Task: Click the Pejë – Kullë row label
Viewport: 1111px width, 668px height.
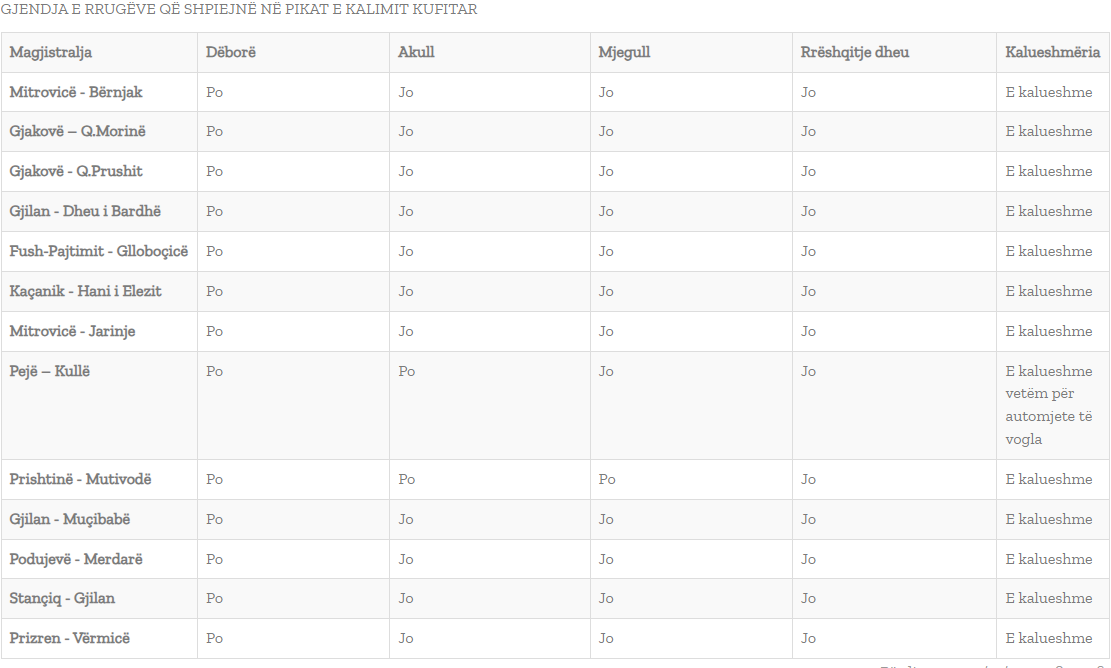Action: tap(50, 371)
